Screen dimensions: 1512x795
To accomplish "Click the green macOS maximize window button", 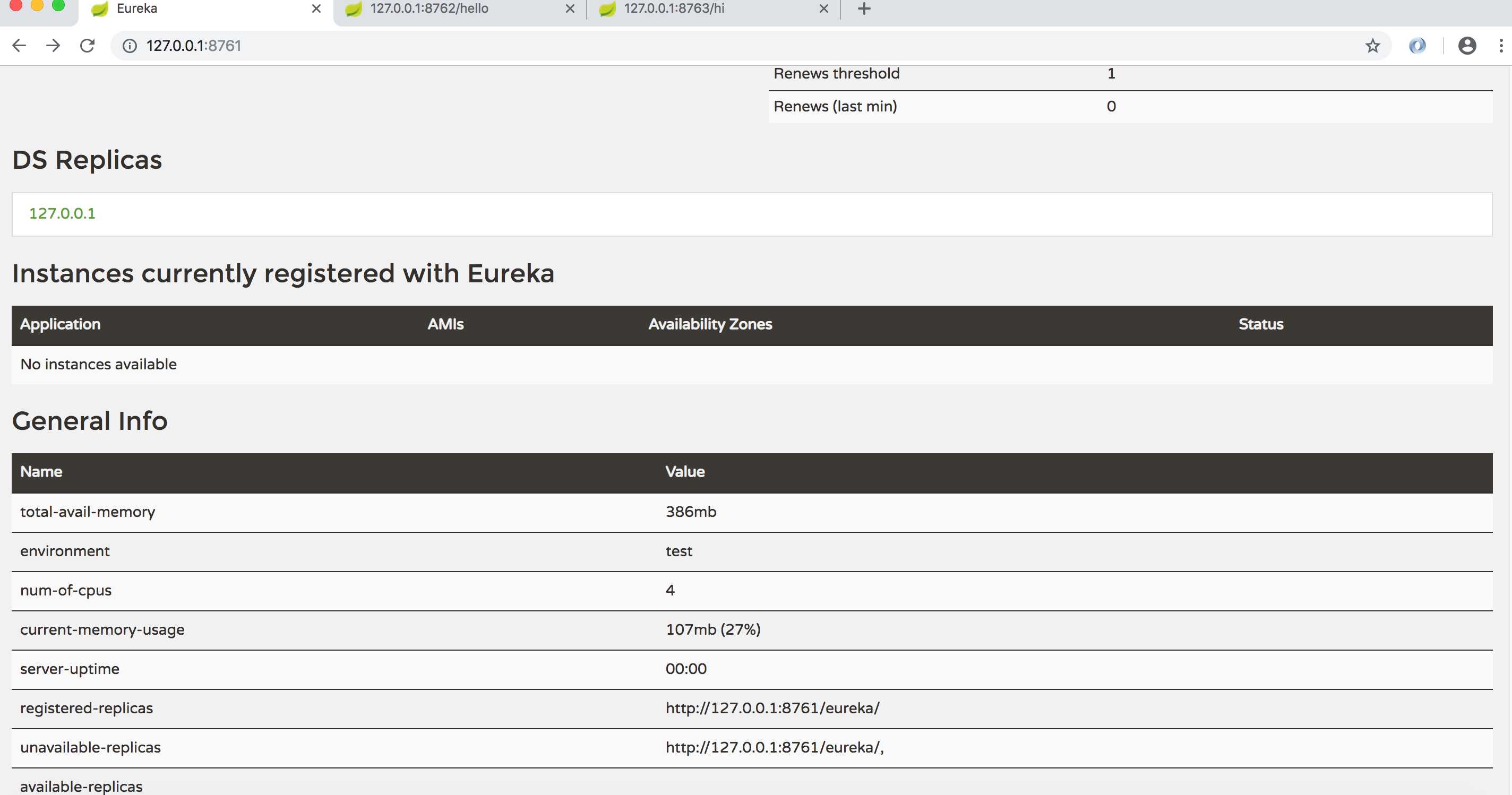I will (x=58, y=5).
